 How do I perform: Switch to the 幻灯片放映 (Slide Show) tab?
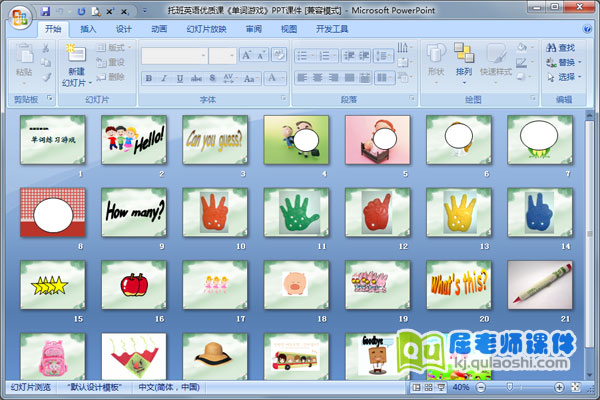206,30
